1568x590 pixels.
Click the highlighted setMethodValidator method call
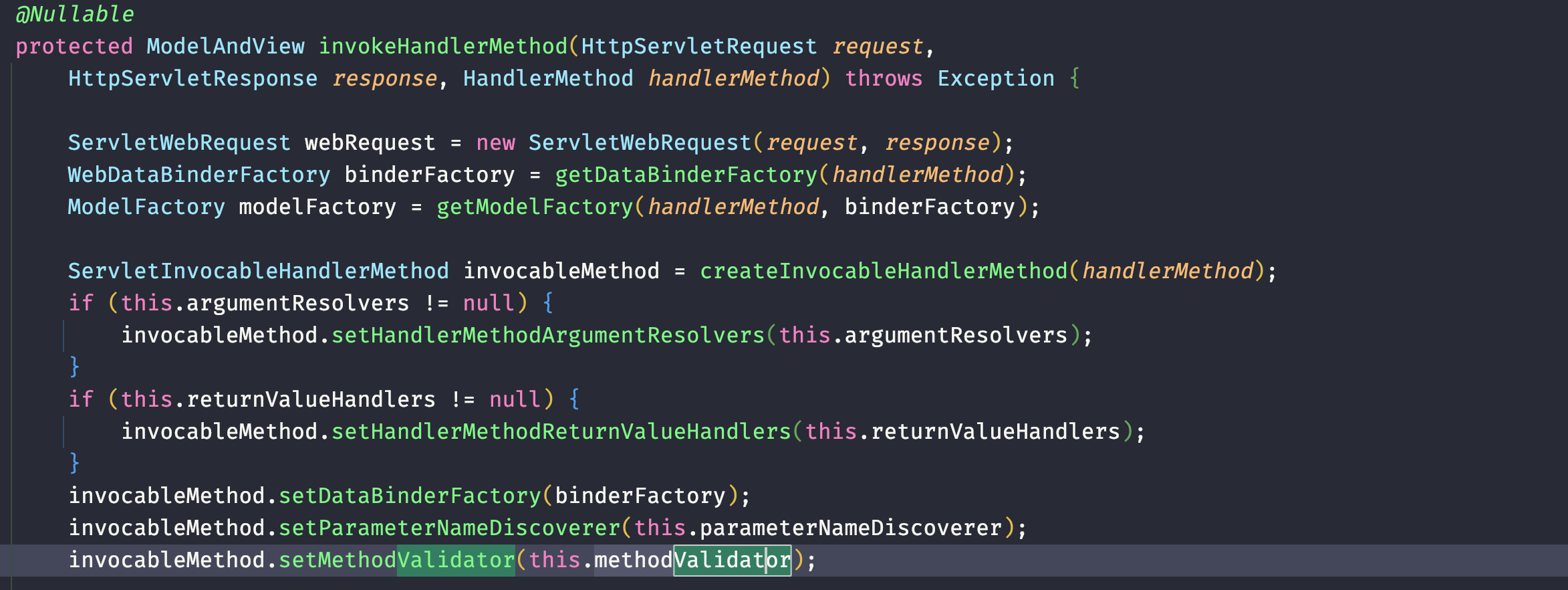coord(396,560)
